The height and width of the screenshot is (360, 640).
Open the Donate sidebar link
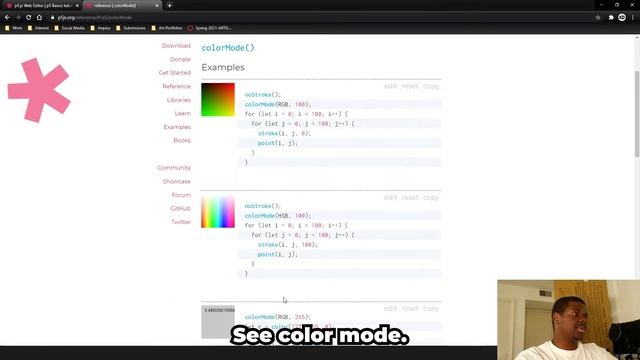[x=180, y=59]
